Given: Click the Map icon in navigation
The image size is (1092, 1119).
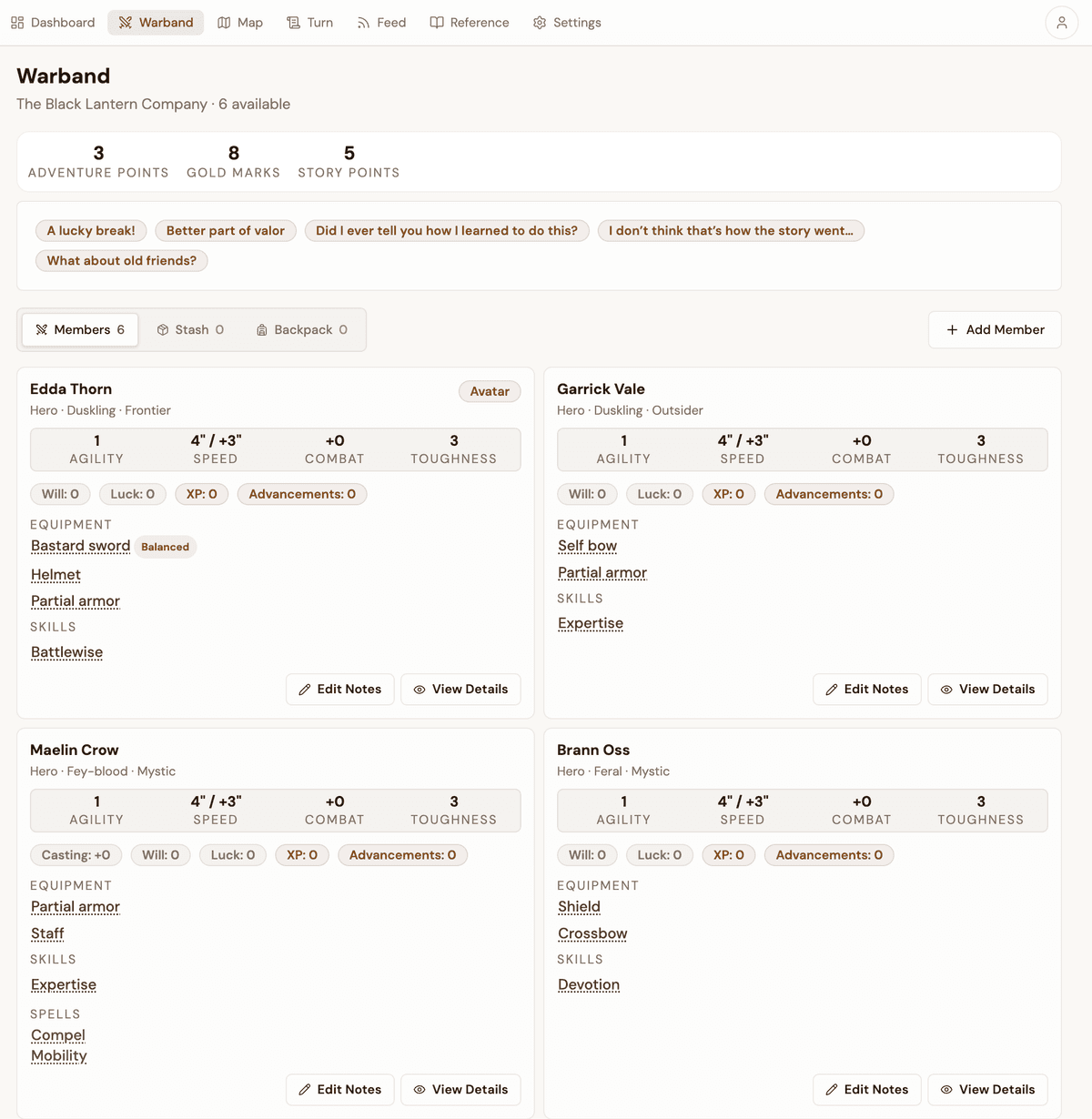Looking at the screenshot, I should click(x=224, y=23).
